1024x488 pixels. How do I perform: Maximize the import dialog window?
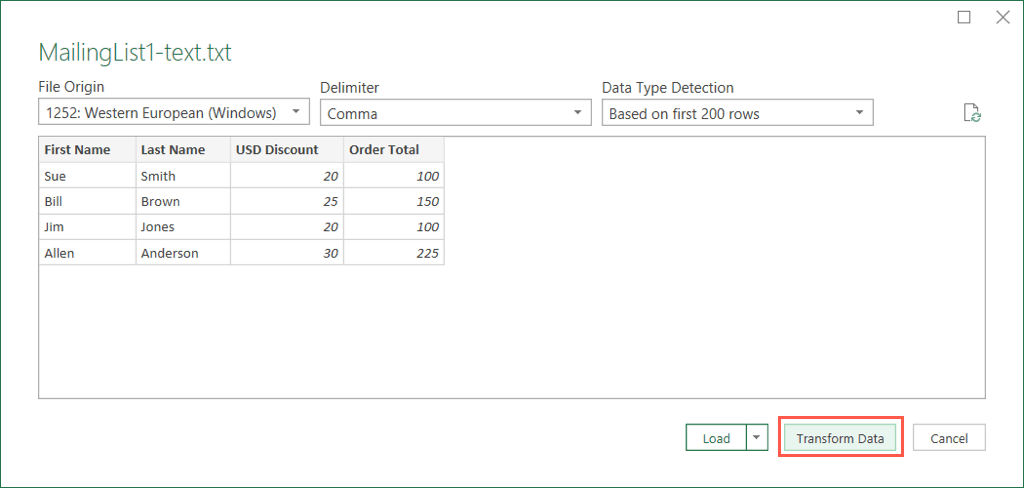tap(964, 17)
